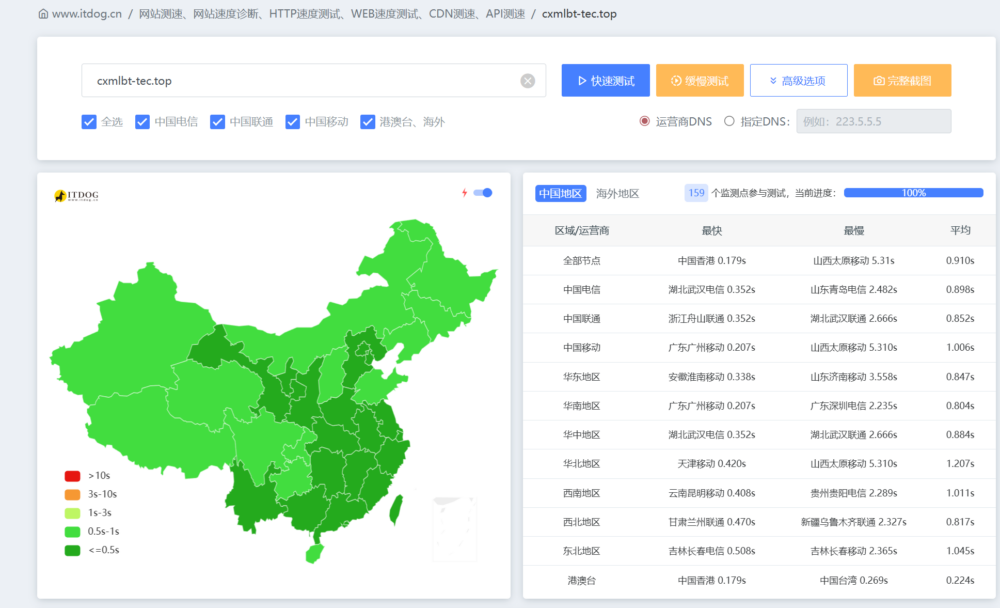Clear the domain input using the X icon

coord(527,81)
